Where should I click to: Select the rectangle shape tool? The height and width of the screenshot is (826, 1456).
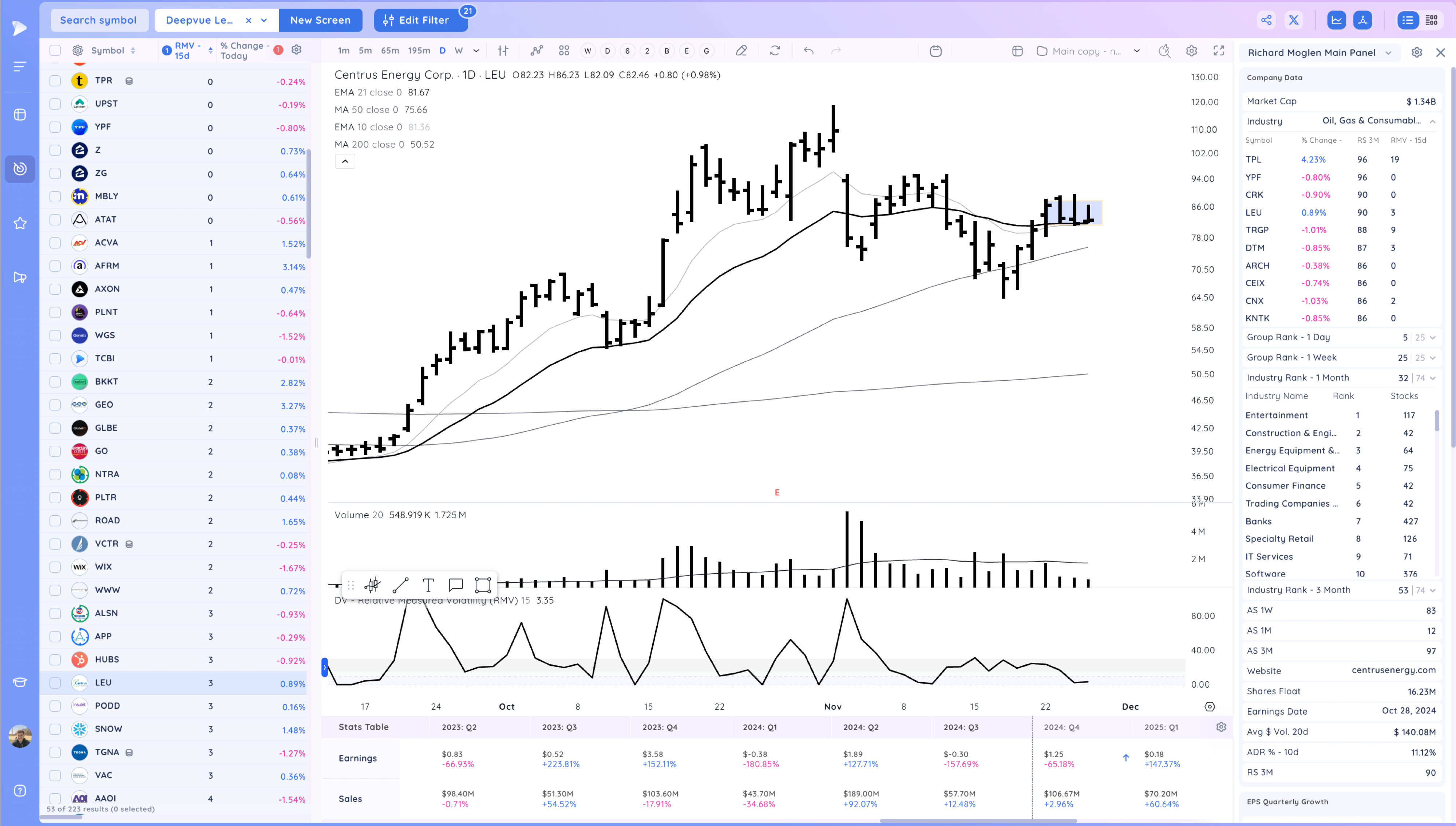click(483, 585)
